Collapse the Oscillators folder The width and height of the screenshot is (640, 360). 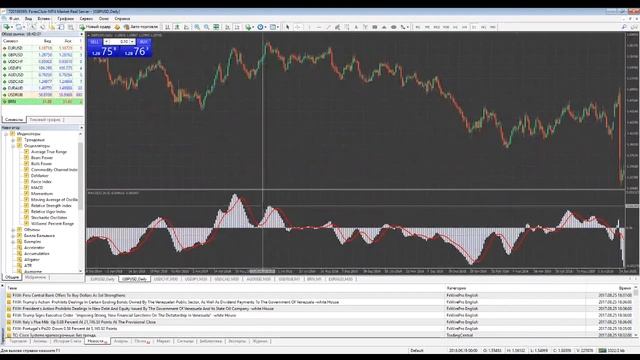[13, 146]
